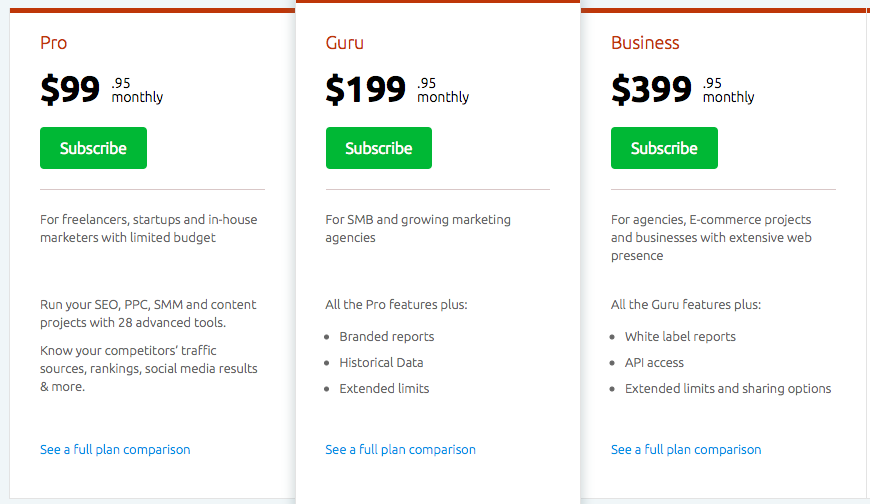Screen dimensions: 870x504
Task: Click the $99 price text
Action: (70, 89)
